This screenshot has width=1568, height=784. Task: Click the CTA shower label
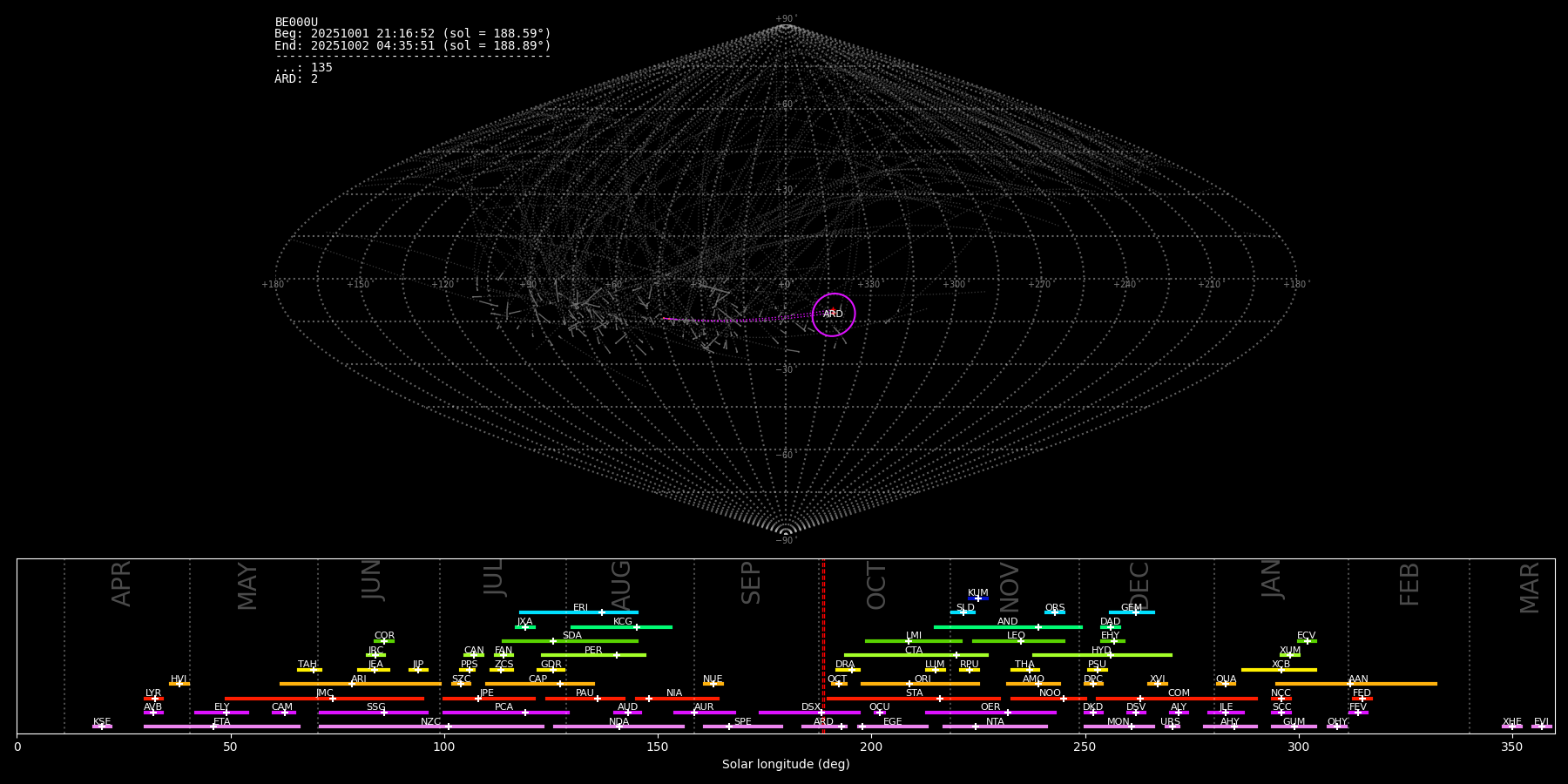[914, 651]
